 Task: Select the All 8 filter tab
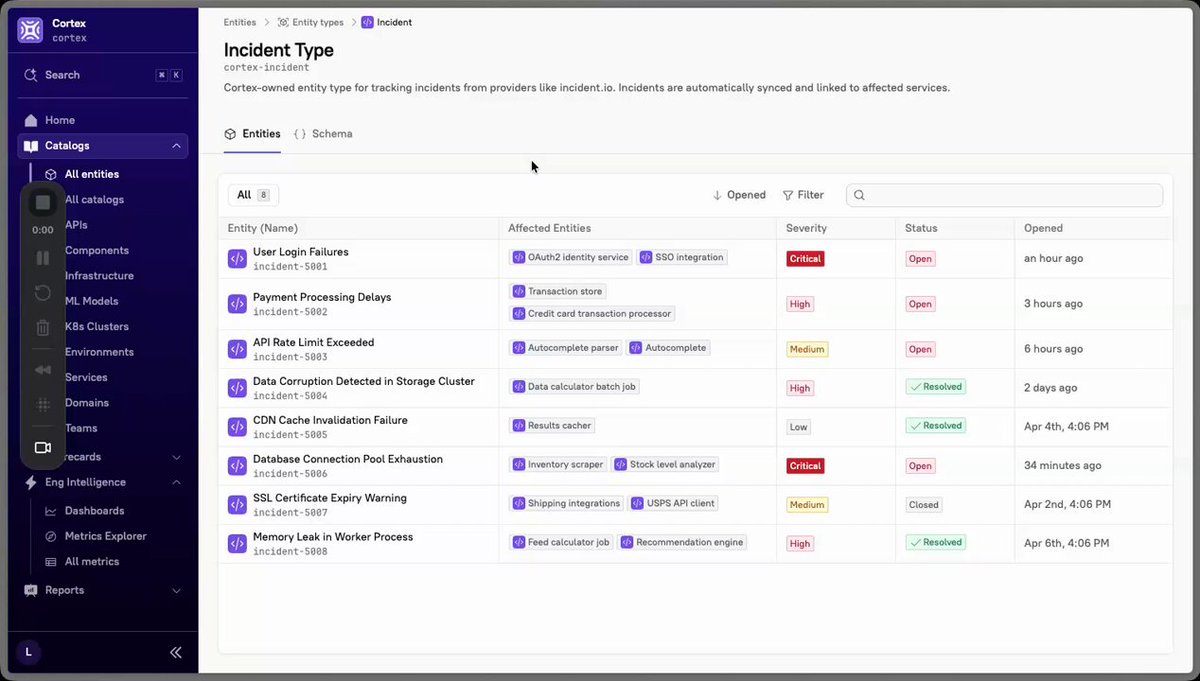(253, 195)
